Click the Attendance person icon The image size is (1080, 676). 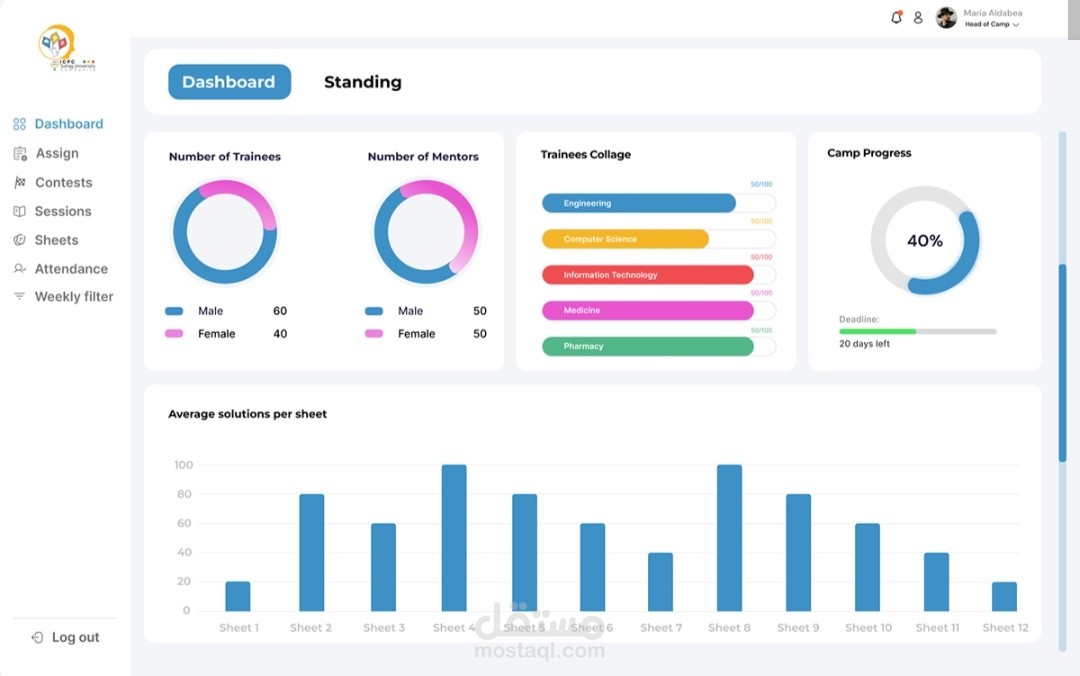pos(19,269)
